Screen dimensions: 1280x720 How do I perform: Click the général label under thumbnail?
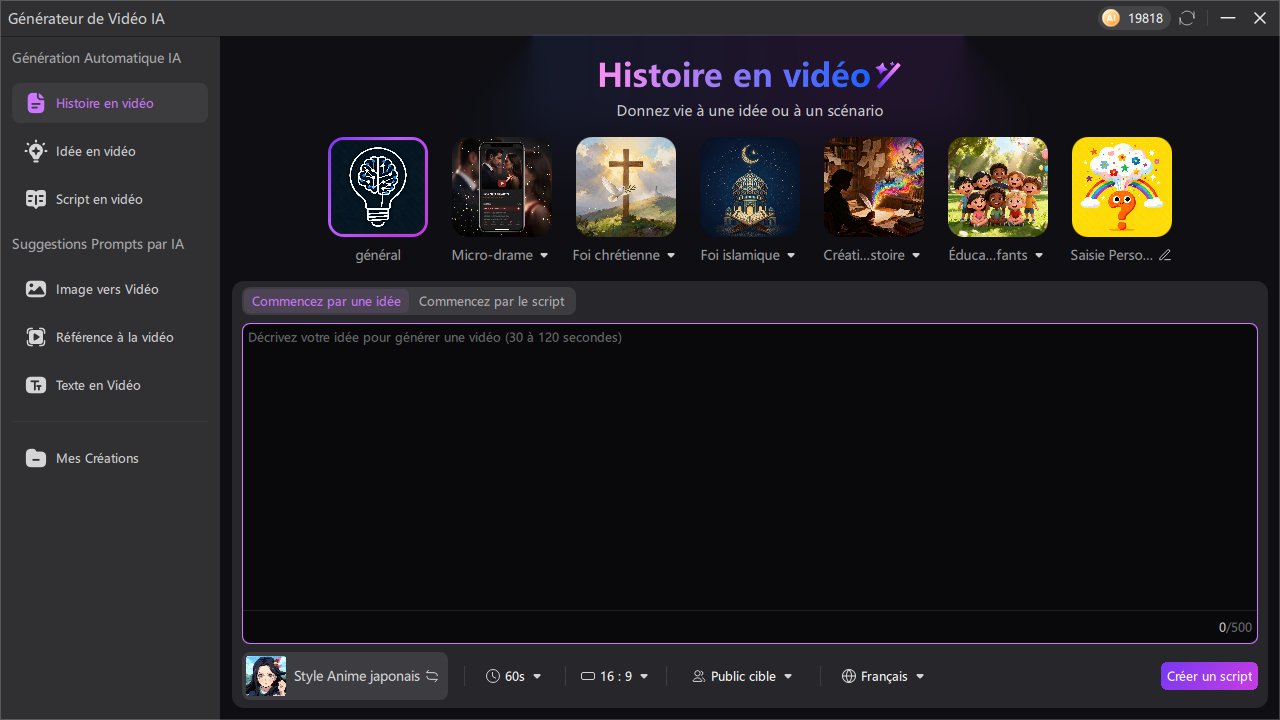tap(378, 255)
